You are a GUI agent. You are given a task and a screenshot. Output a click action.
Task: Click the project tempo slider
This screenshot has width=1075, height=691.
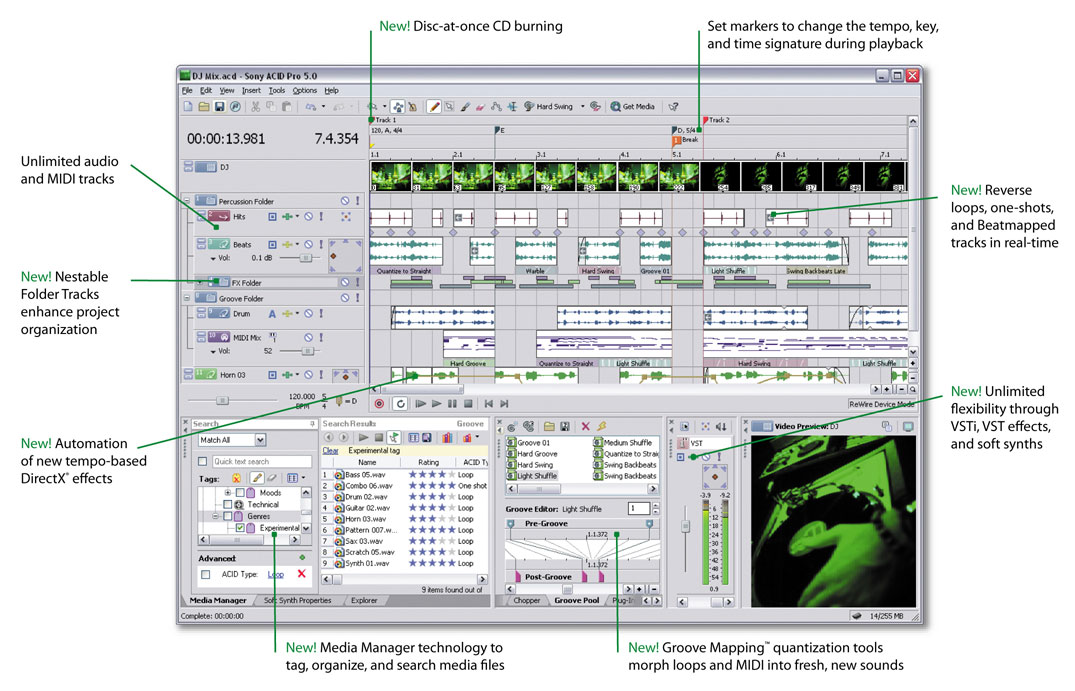coord(222,400)
